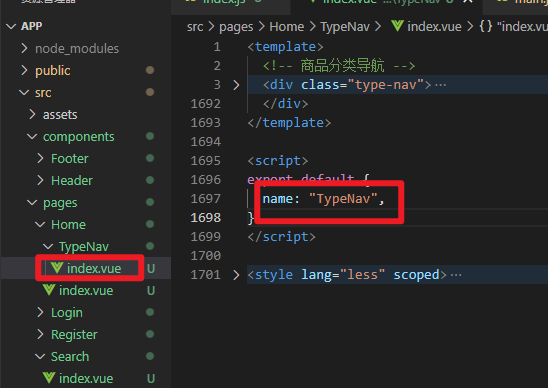Click Vue icon of TypeNav's index.vue file
The image size is (548, 388).
pos(57,268)
